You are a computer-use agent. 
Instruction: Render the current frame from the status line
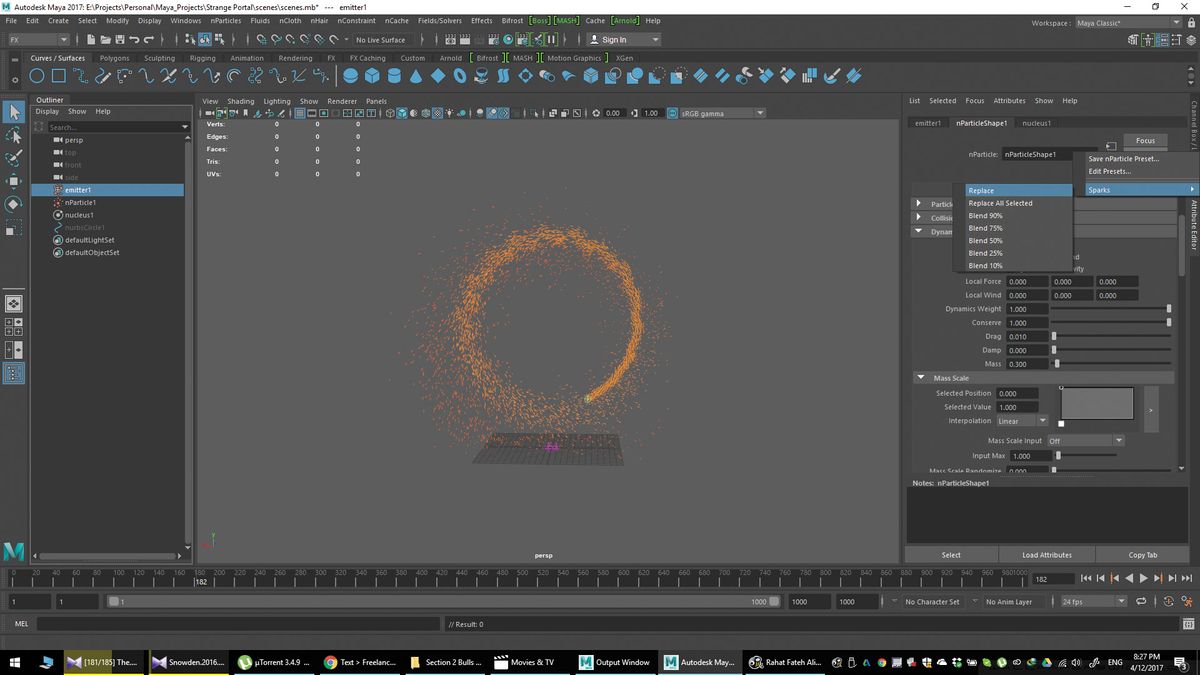[466, 40]
